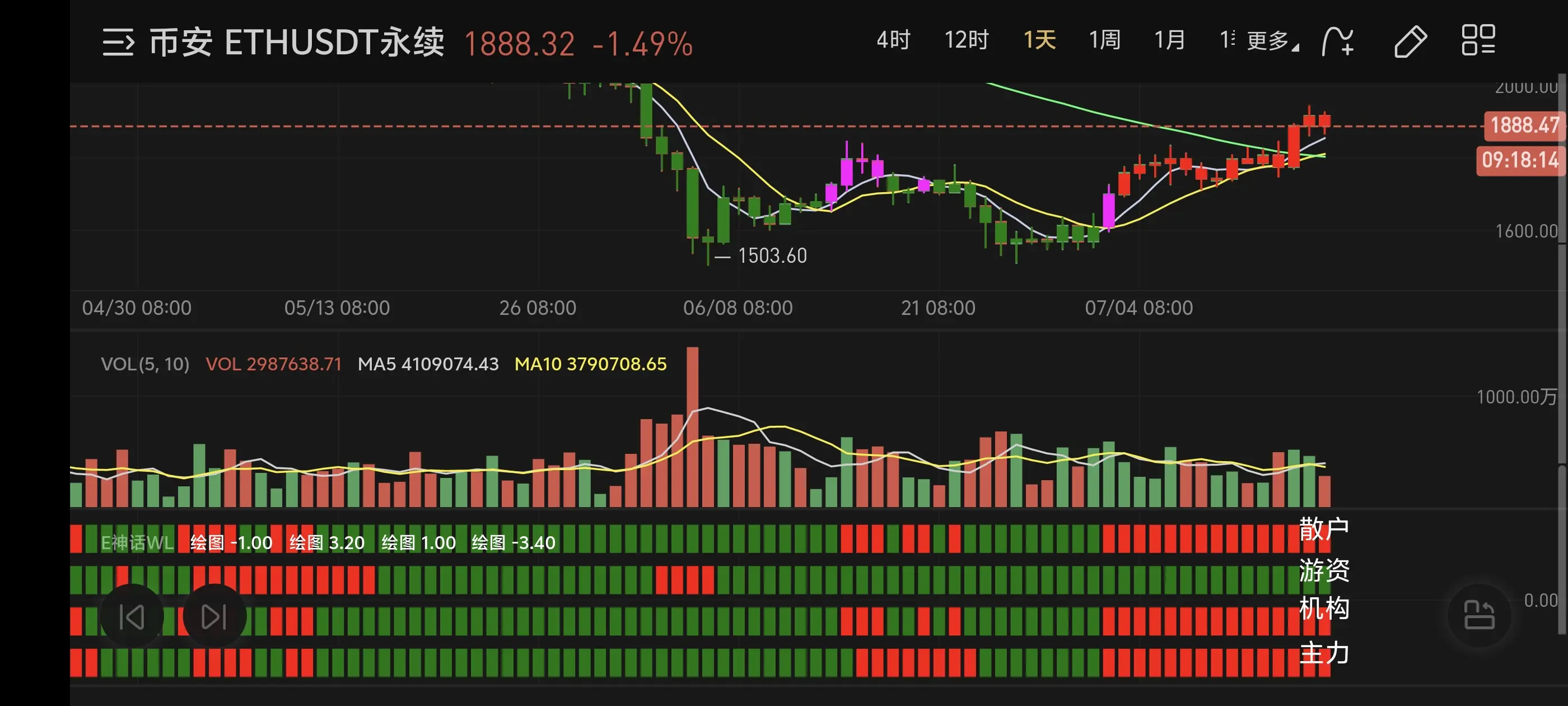Click the 绘图 -1.00 value

click(231, 543)
